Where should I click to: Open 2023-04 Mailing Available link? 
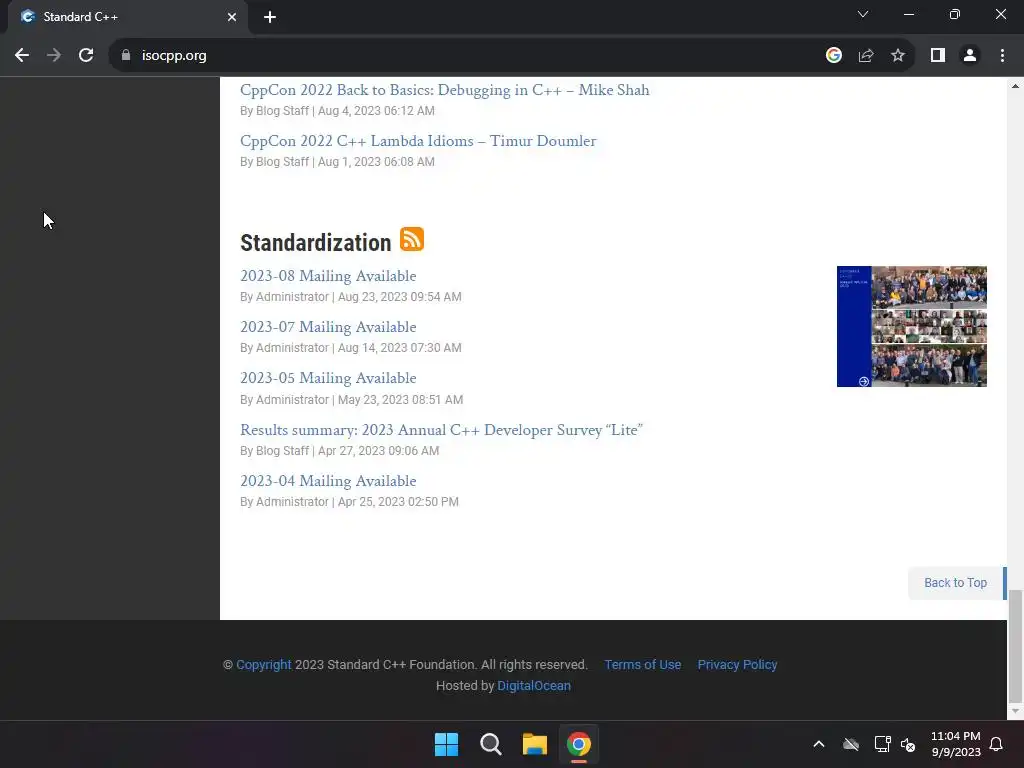coord(328,481)
